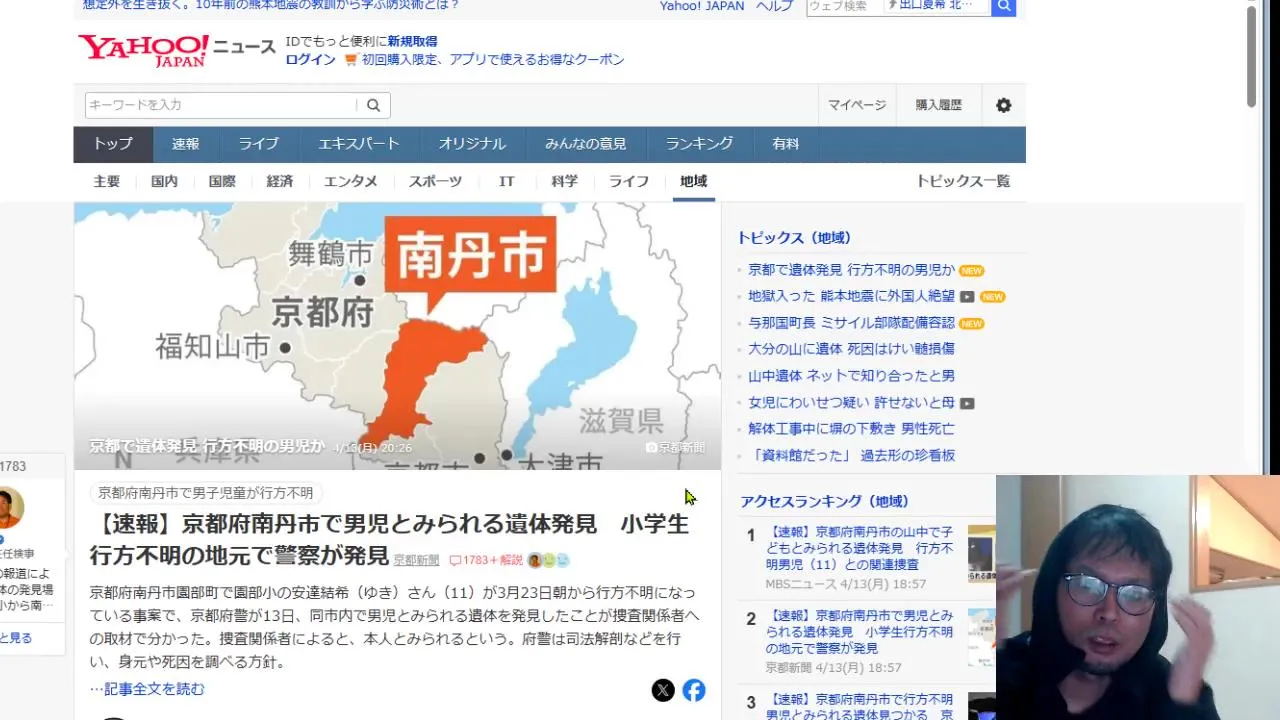
Task: Open the みんなの意見 tab
Action: (586, 144)
